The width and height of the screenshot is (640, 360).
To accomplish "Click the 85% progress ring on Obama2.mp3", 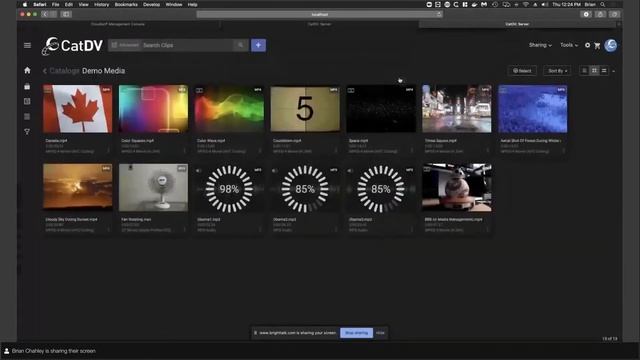I will click(x=305, y=189).
